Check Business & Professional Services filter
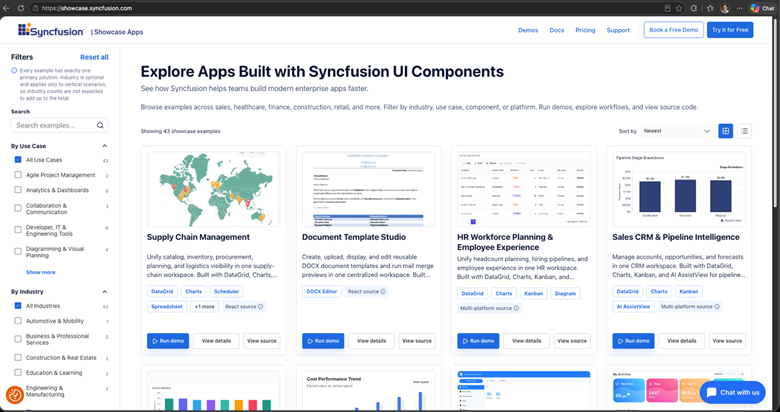This screenshot has width=780, height=412. coord(18,339)
